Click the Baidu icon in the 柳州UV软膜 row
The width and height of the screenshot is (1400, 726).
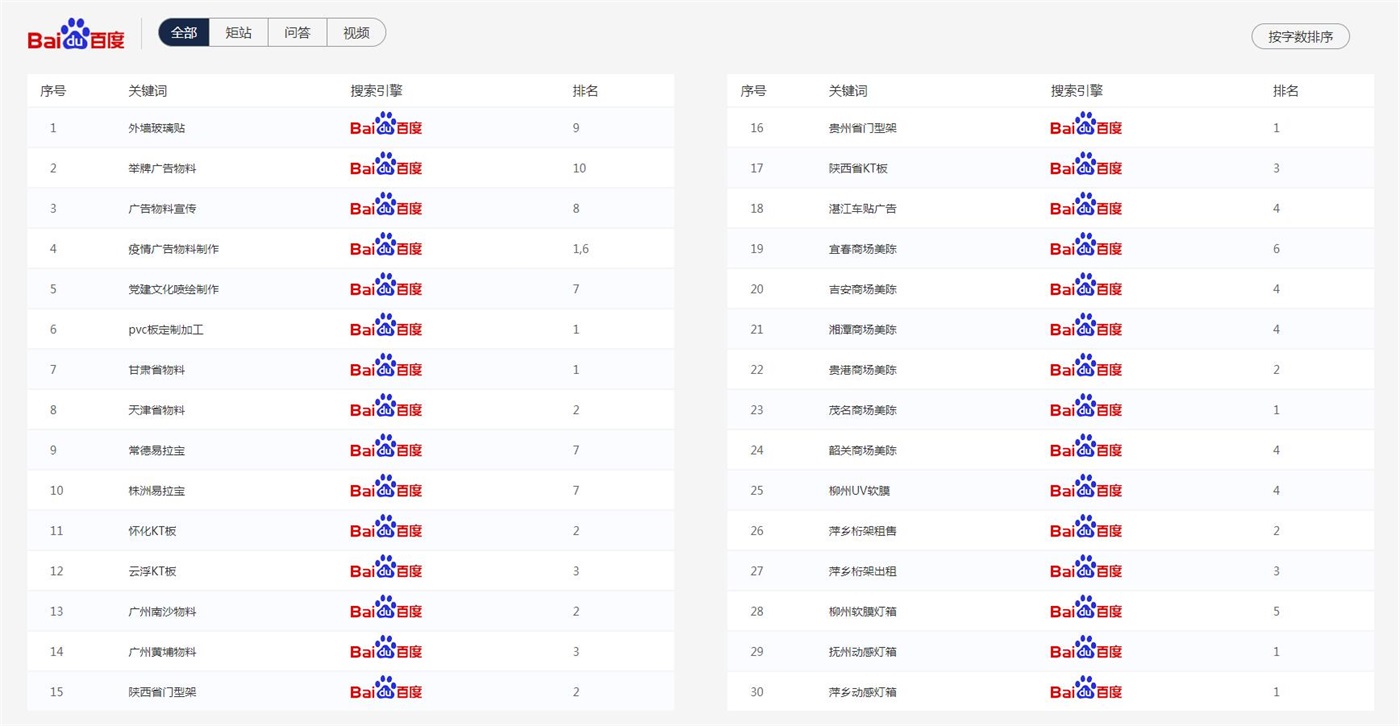pyautogui.click(x=1086, y=490)
